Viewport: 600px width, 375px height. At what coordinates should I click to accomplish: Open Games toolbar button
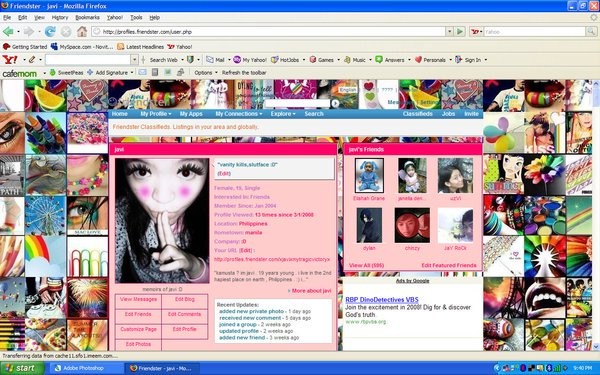pos(322,60)
